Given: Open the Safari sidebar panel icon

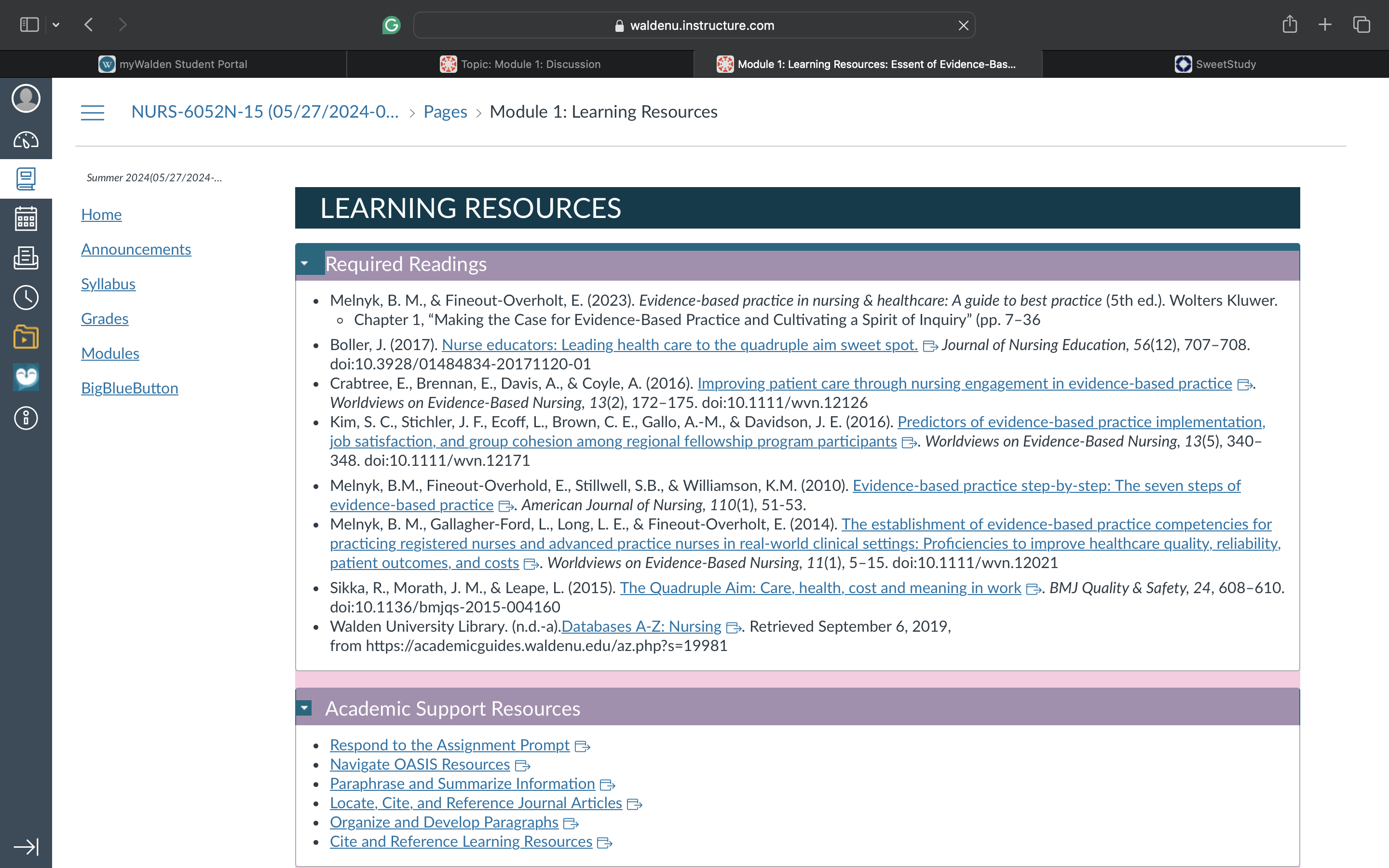Looking at the screenshot, I should coord(29,25).
